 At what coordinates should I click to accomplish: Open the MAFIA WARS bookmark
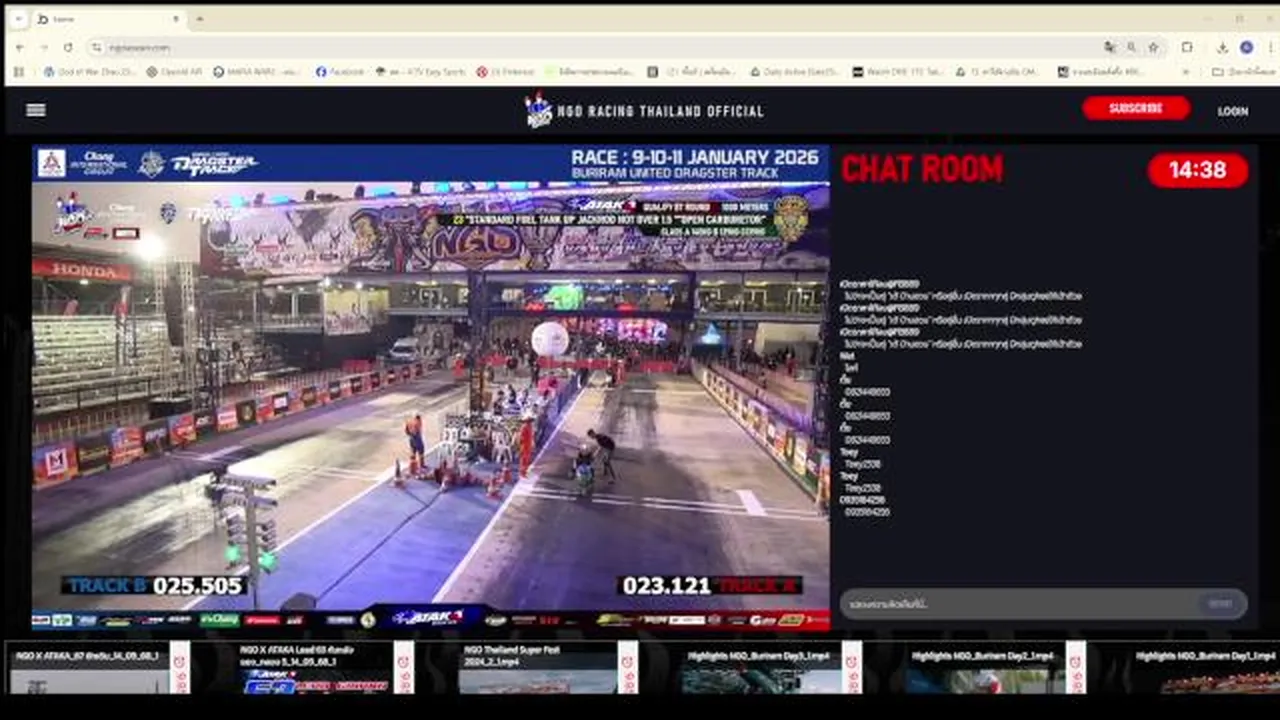(257, 72)
